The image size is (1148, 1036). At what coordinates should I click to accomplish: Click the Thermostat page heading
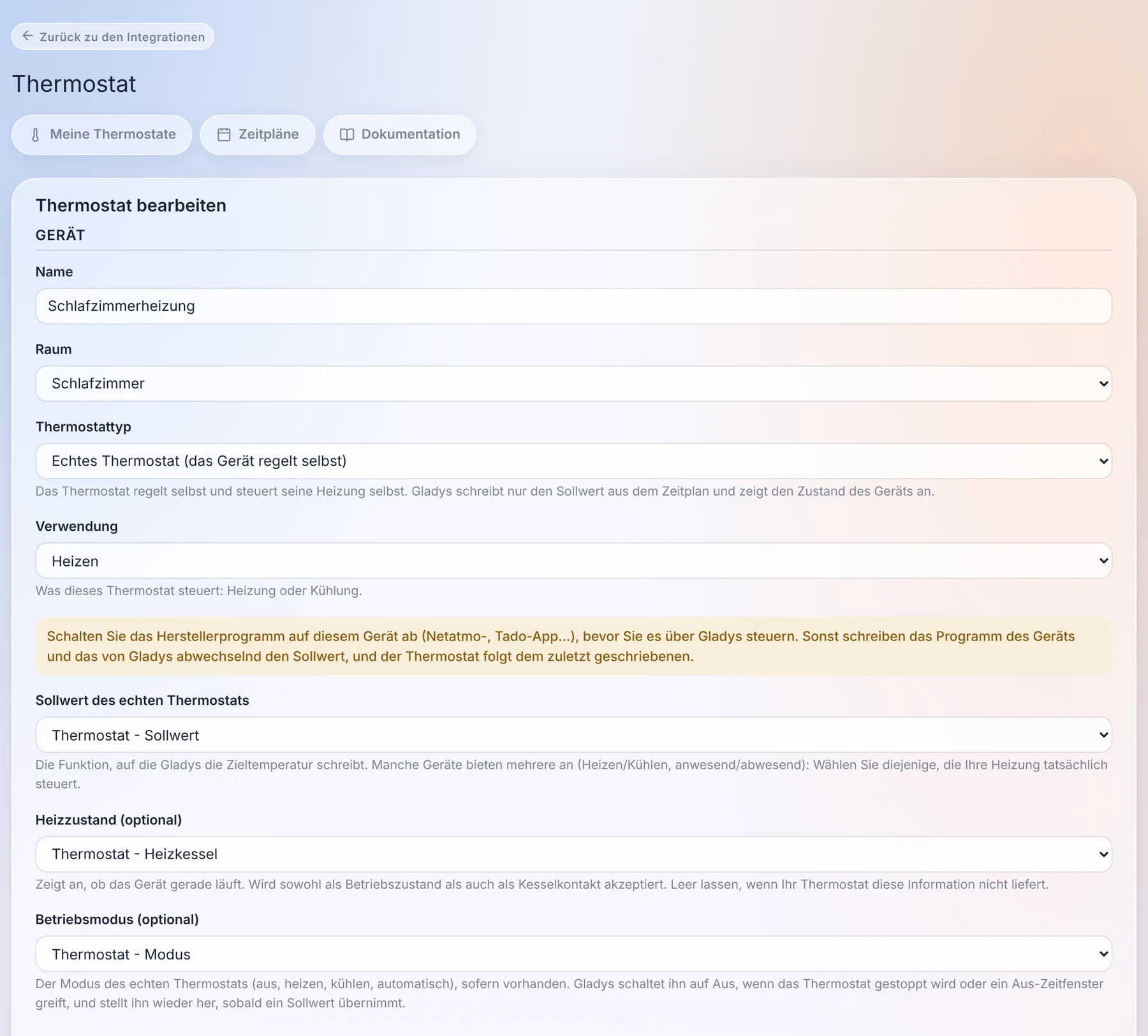74,84
